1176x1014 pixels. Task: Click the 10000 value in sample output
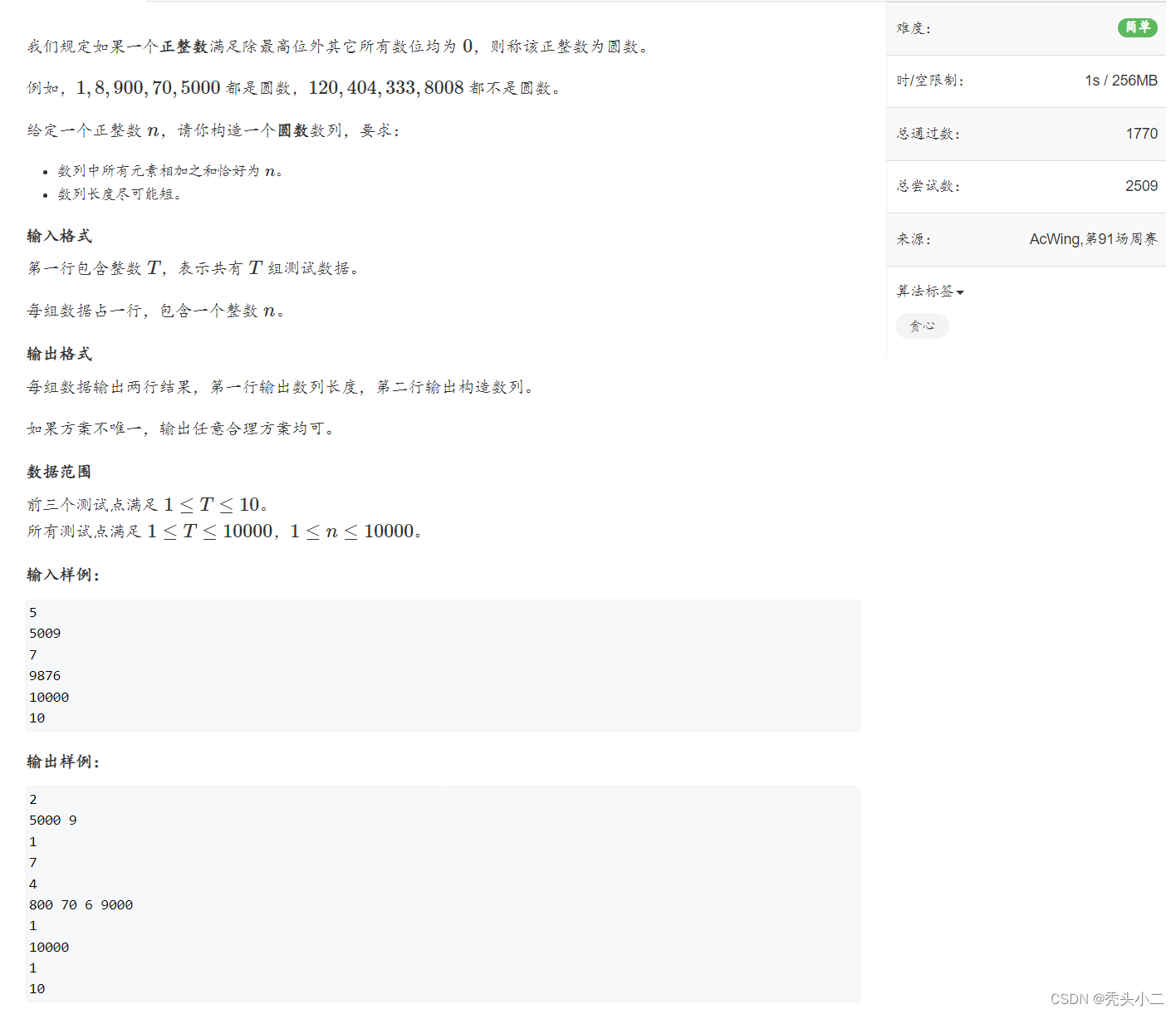click(48, 947)
